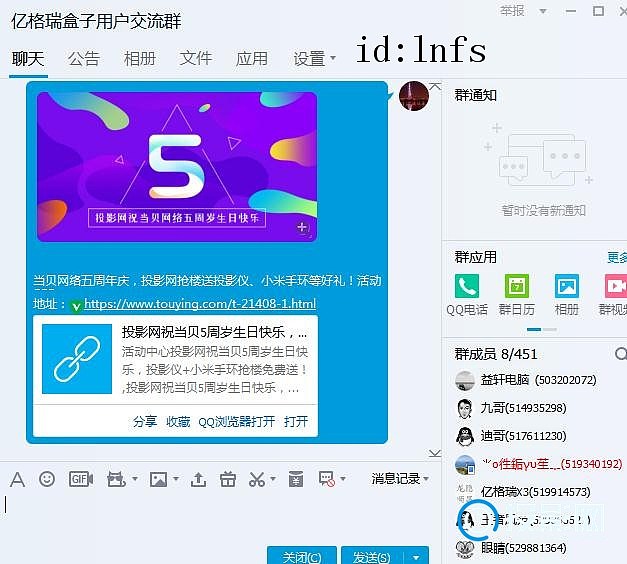
Task: Click avatar of 九哥
Action: (x=465, y=408)
